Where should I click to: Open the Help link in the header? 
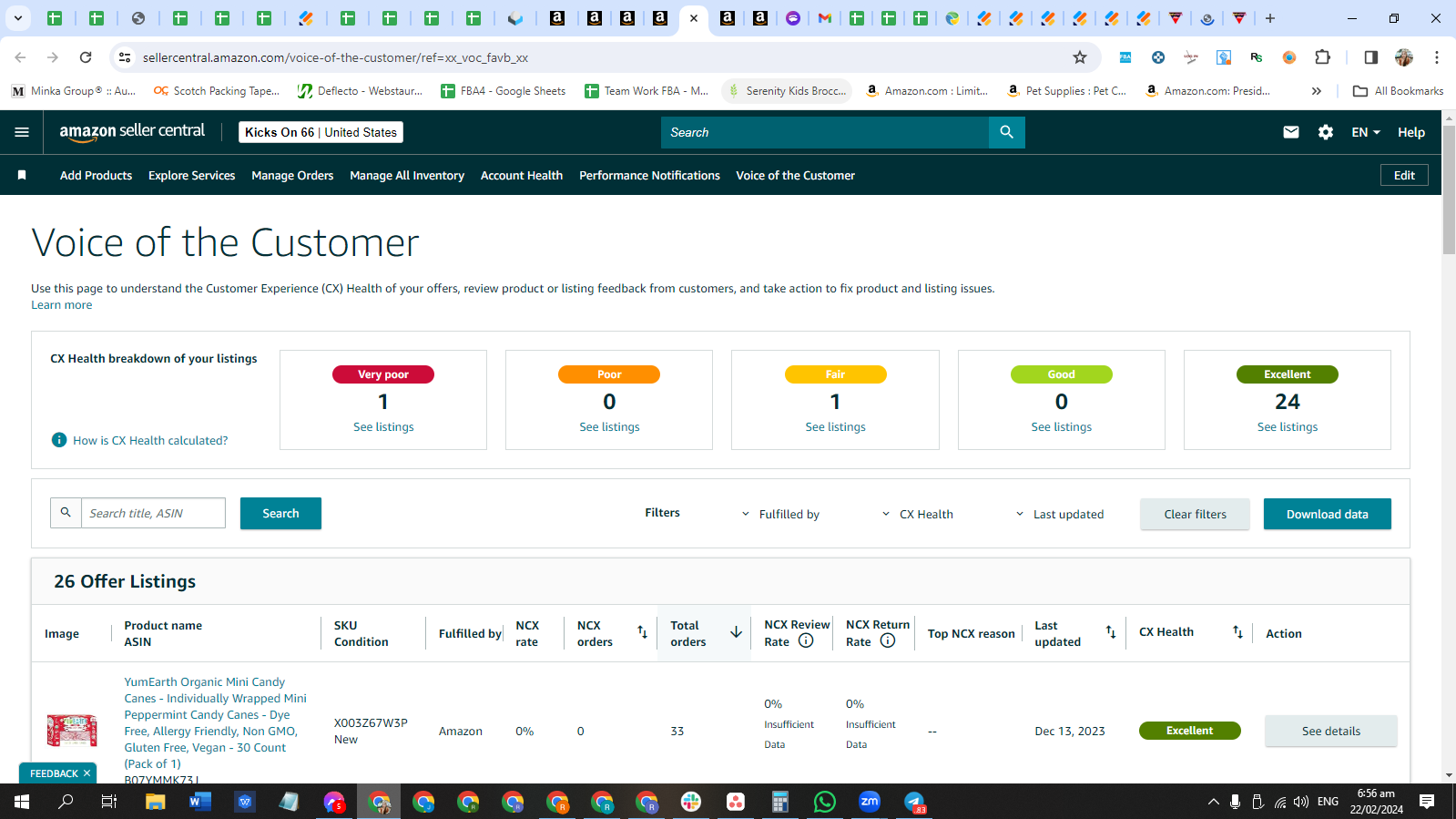click(1411, 132)
